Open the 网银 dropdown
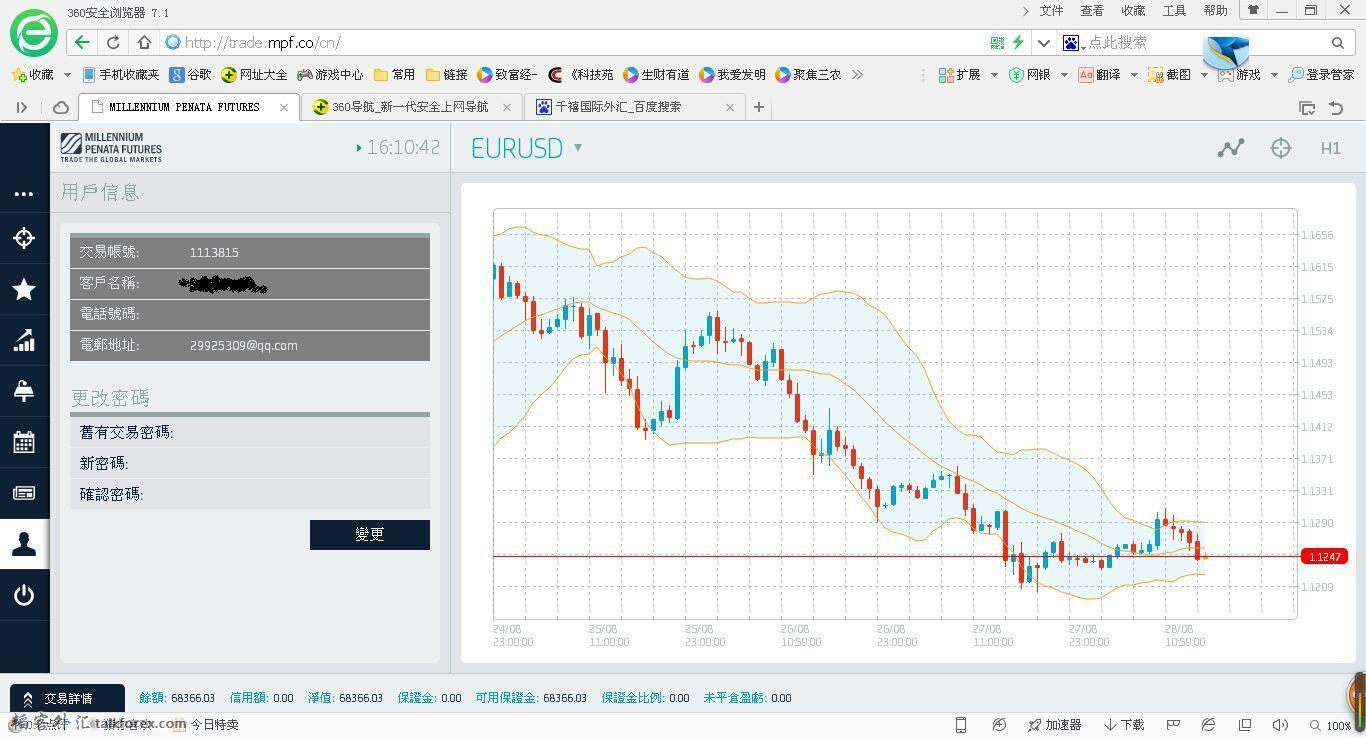Viewport: 1366px width, 738px height. click(1037, 75)
